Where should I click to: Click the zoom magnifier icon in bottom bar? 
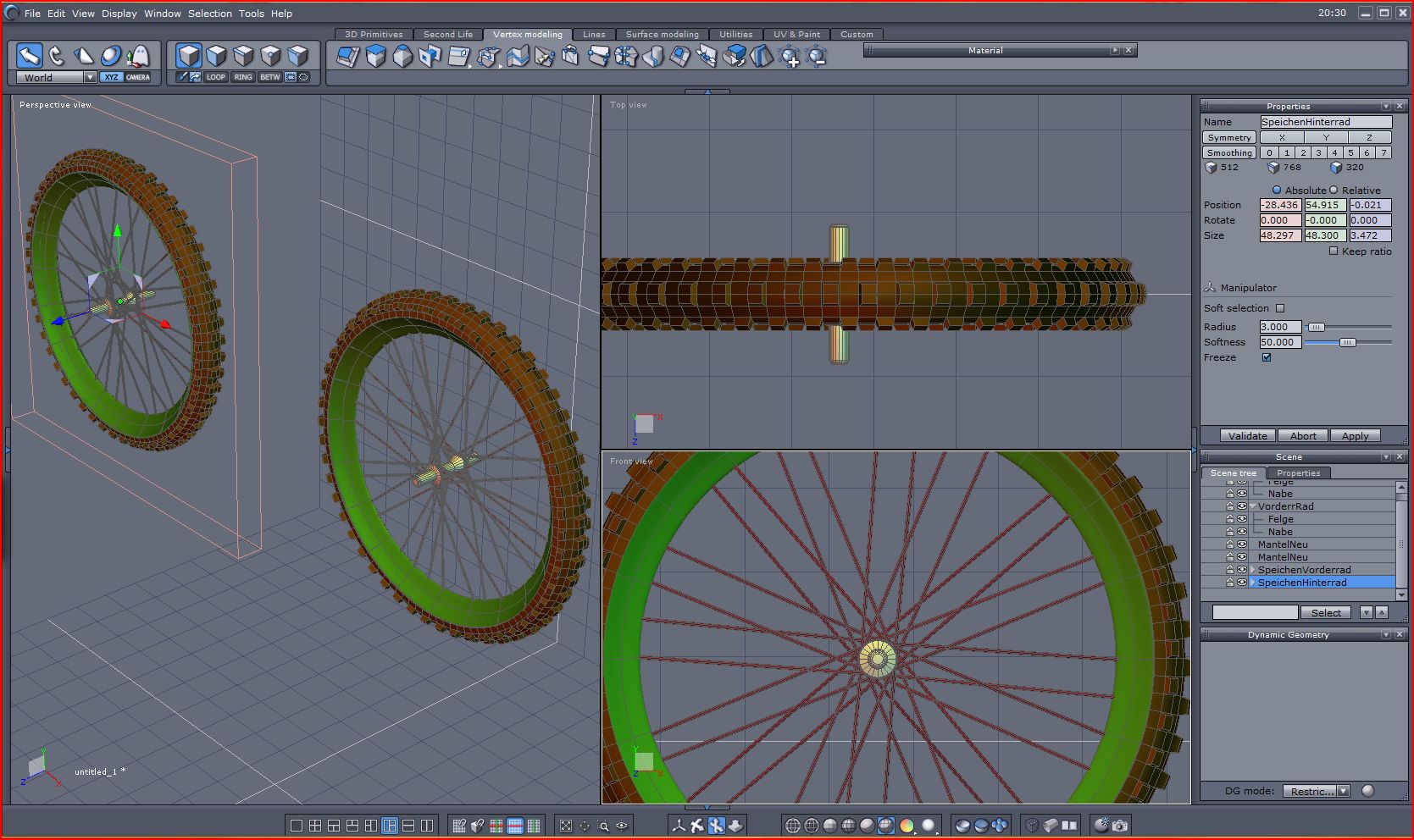pos(603,826)
